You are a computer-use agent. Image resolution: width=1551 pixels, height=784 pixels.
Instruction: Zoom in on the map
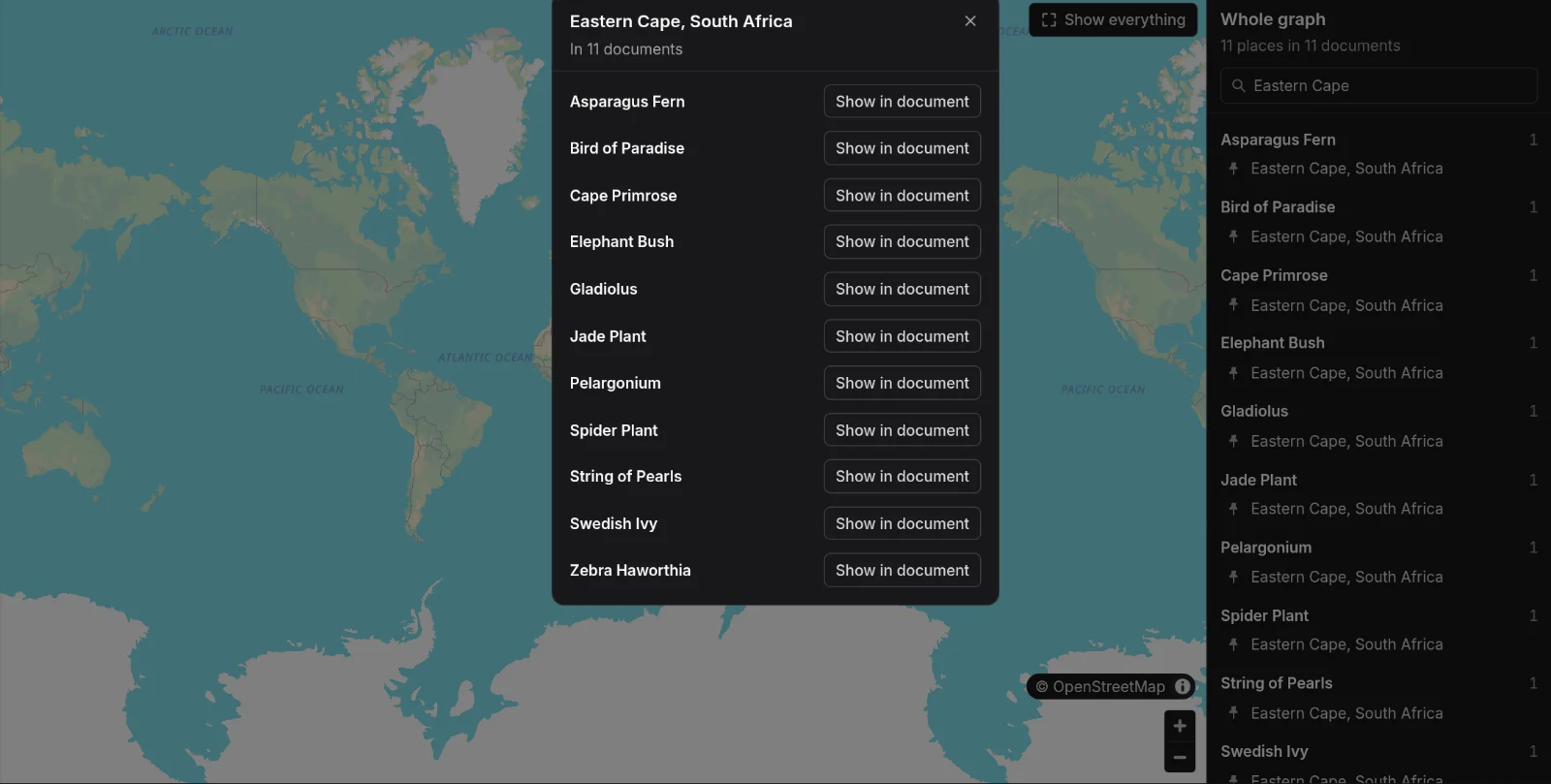point(1180,726)
